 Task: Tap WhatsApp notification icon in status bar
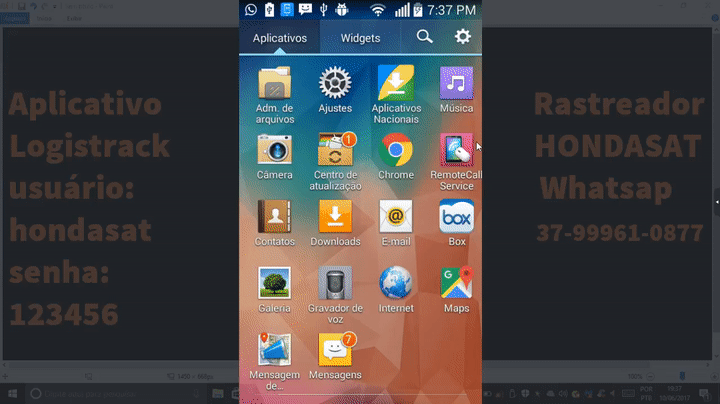tap(251, 10)
